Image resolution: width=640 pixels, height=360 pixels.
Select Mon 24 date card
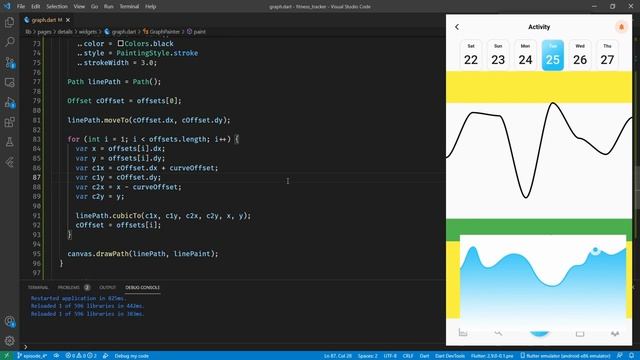point(525,55)
